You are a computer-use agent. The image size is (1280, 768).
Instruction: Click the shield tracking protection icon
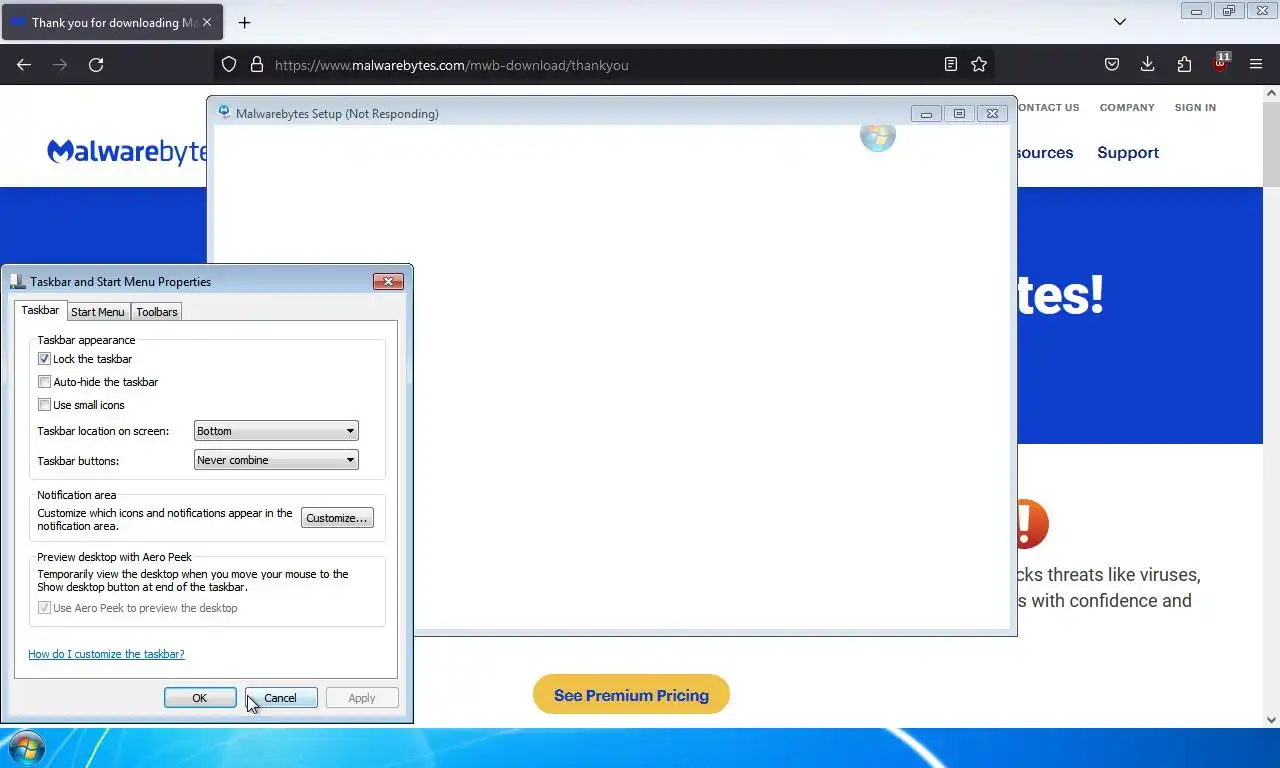pyautogui.click(x=229, y=64)
